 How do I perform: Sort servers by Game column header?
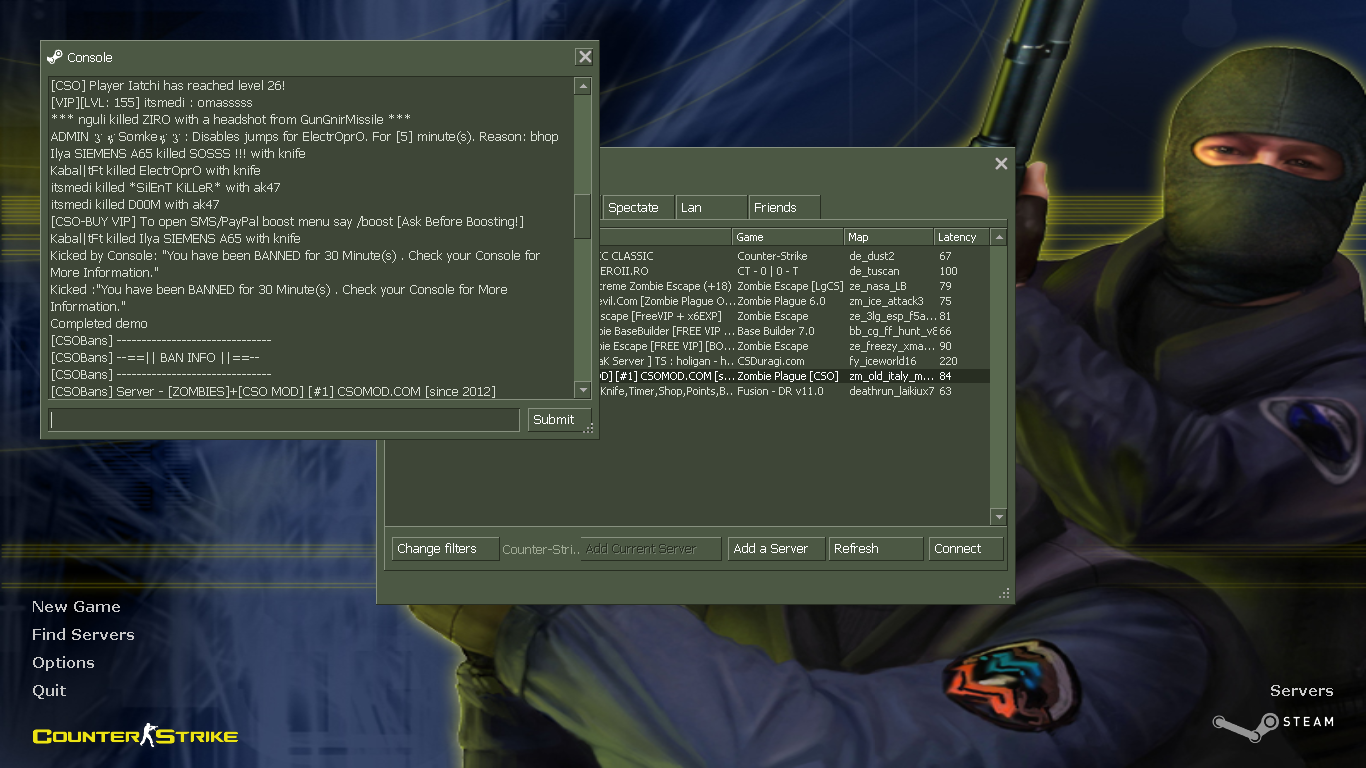coord(787,237)
